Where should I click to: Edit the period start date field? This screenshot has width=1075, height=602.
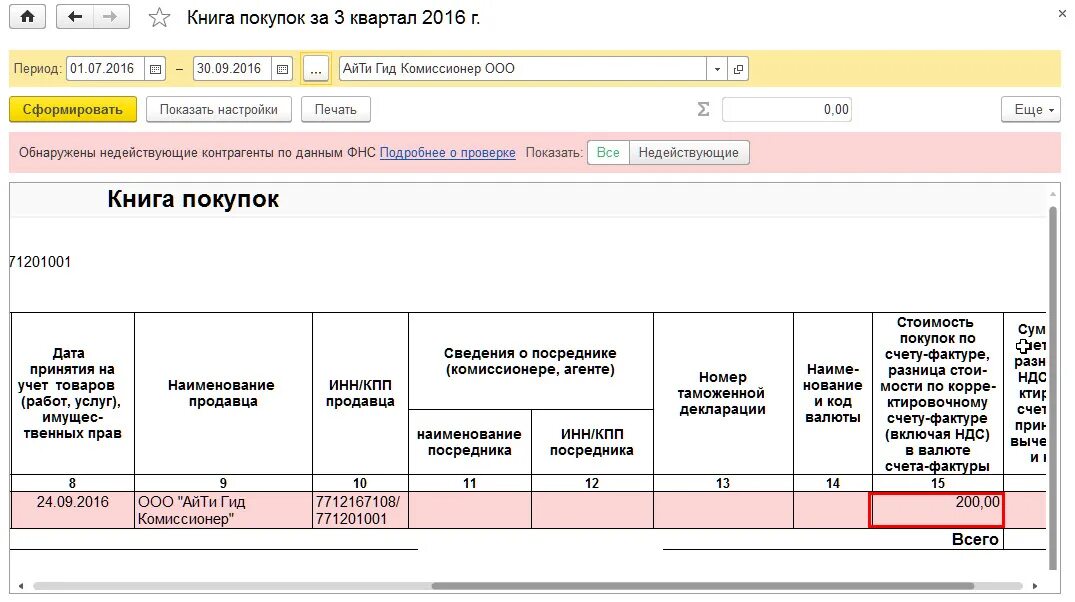(x=106, y=69)
